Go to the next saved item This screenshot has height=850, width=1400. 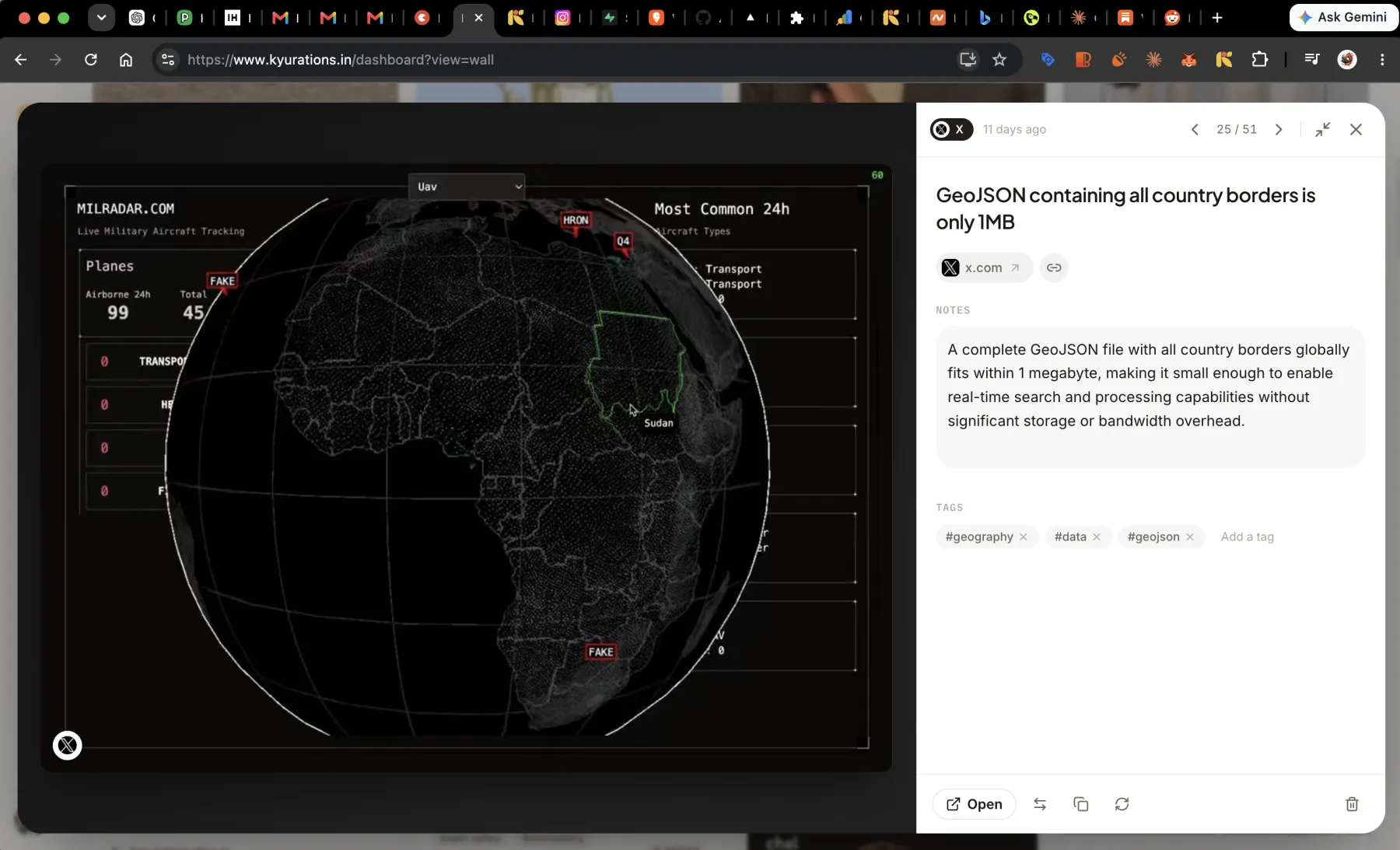1279,130
